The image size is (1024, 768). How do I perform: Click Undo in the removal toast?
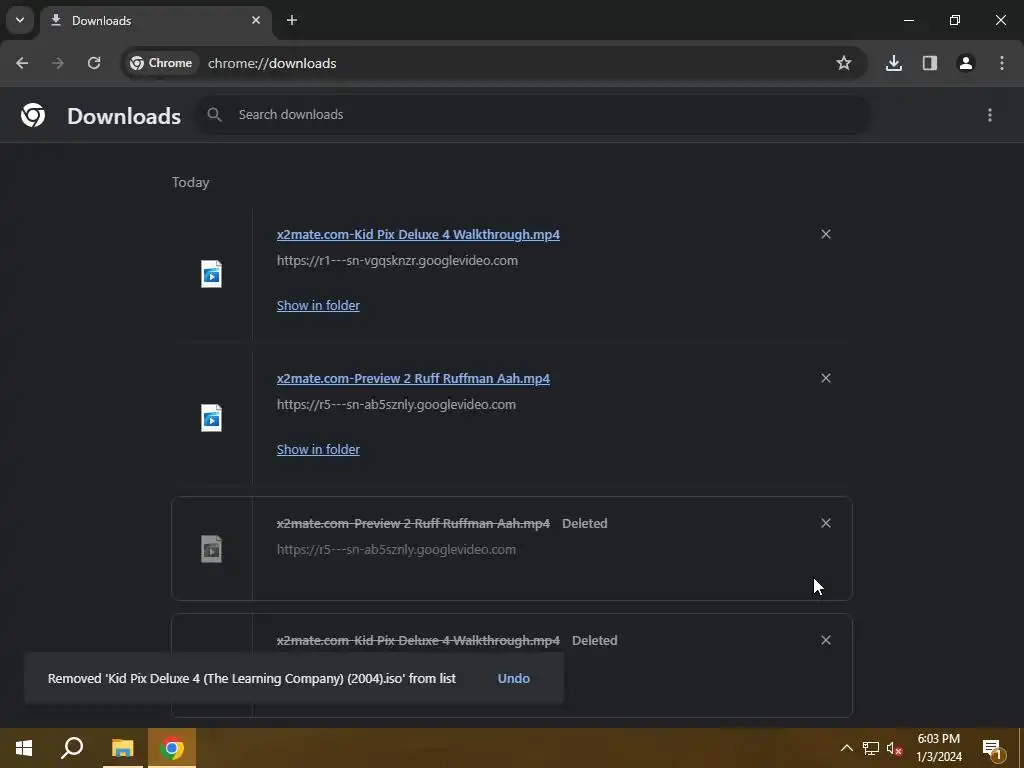pos(514,679)
